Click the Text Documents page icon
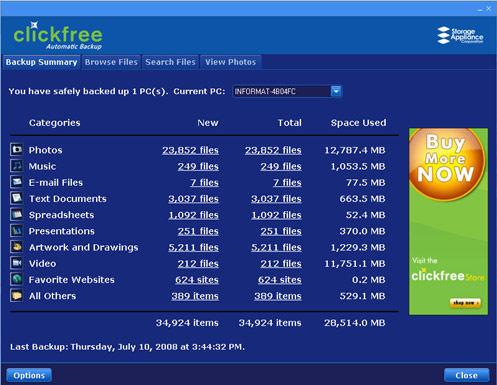 17,198
